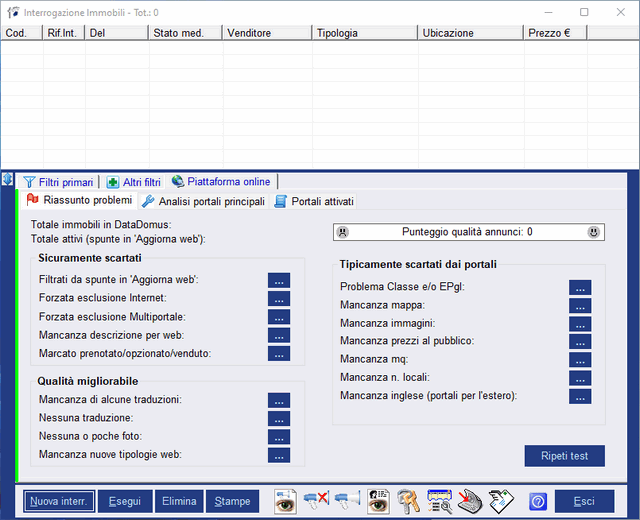The height and width of the screenshot is (520, 640).
Task: Open details for Mancanza mappa
Action: 580,306
